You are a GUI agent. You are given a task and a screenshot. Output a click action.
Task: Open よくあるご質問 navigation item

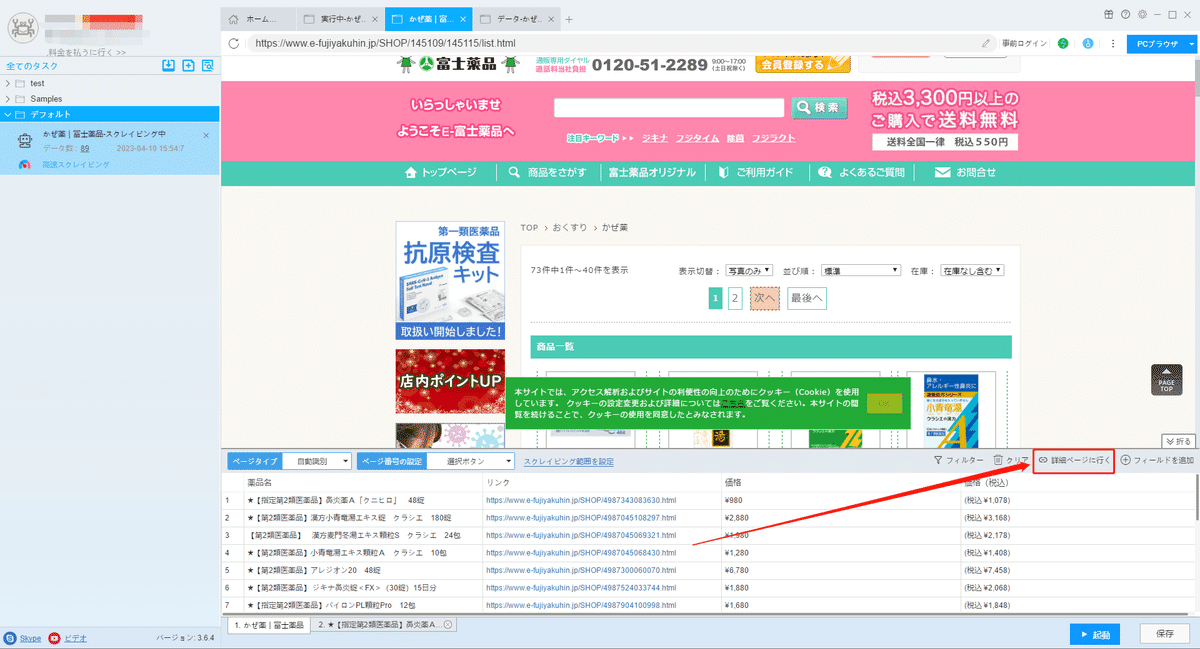(862, 172)
